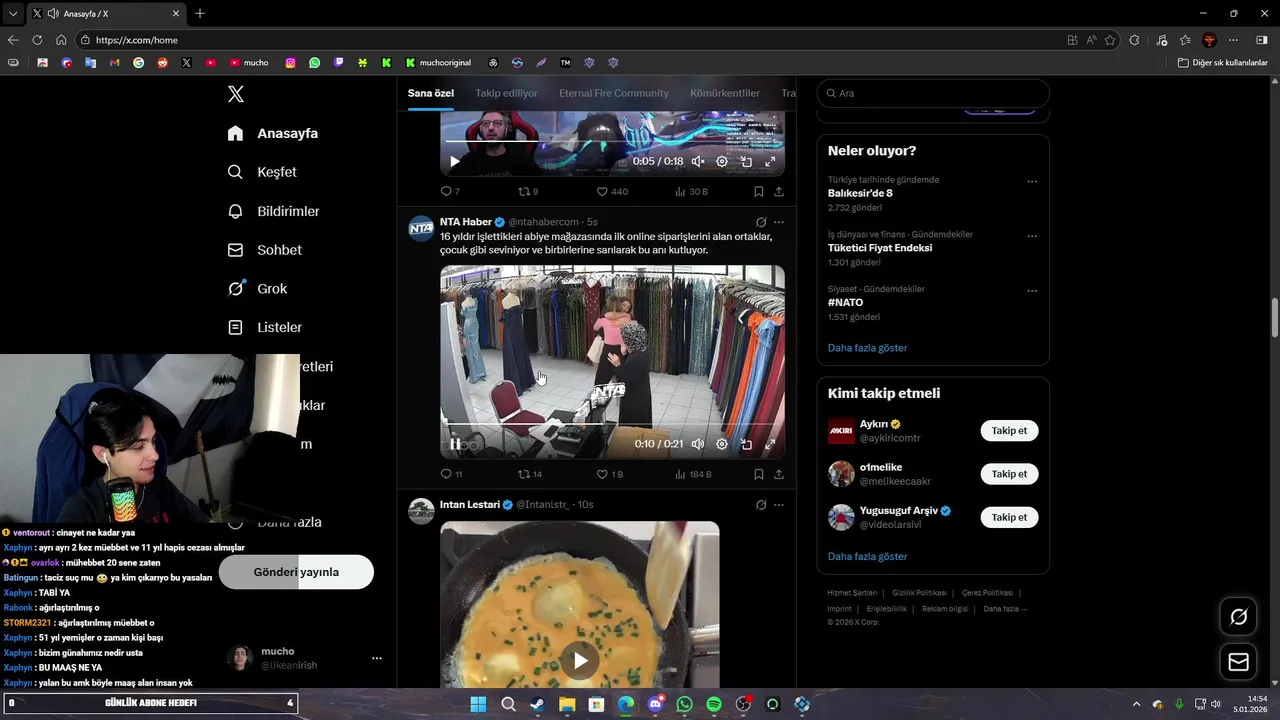Open Spotify from the taskbar
Image resolution: width=1280 pixels, height=720 pixels.
[x=714, y=704]
